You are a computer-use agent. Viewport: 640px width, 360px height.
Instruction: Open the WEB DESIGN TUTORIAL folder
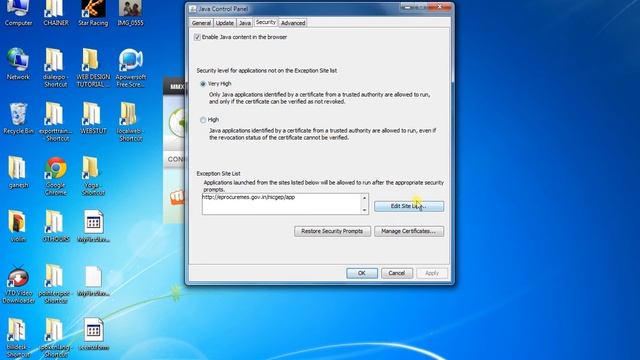(93, 68)
